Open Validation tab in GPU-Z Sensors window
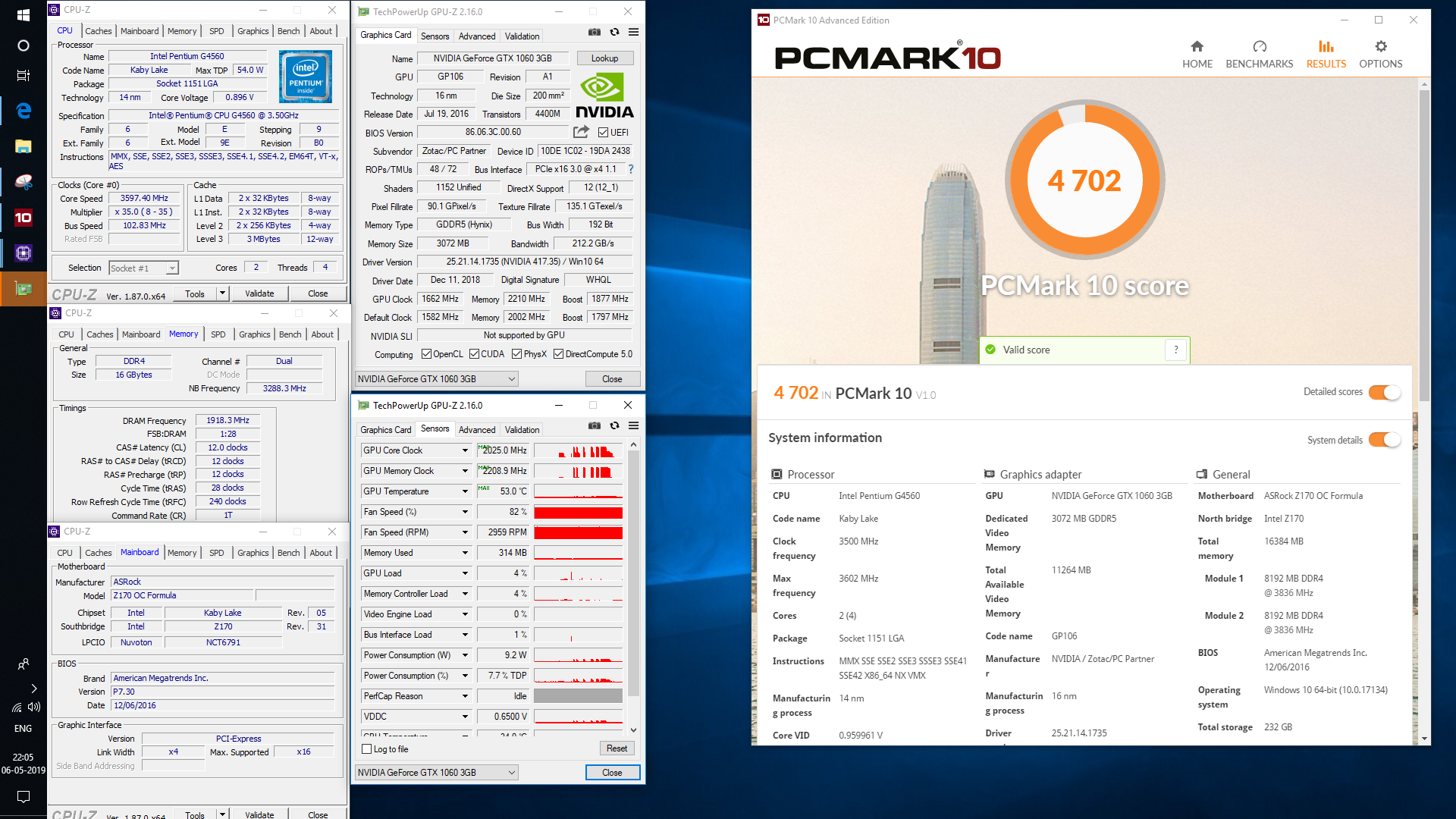 tap(522, 429)
